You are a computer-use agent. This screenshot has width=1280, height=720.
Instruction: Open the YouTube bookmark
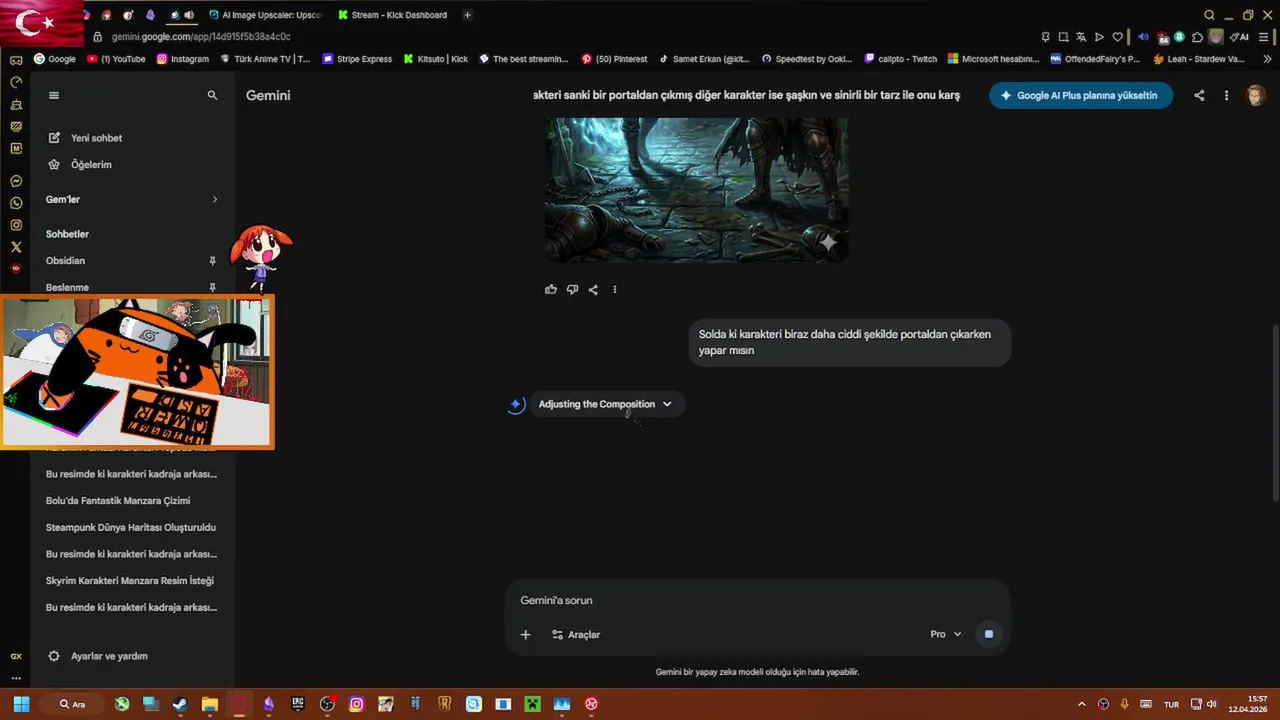pos(116,59)
